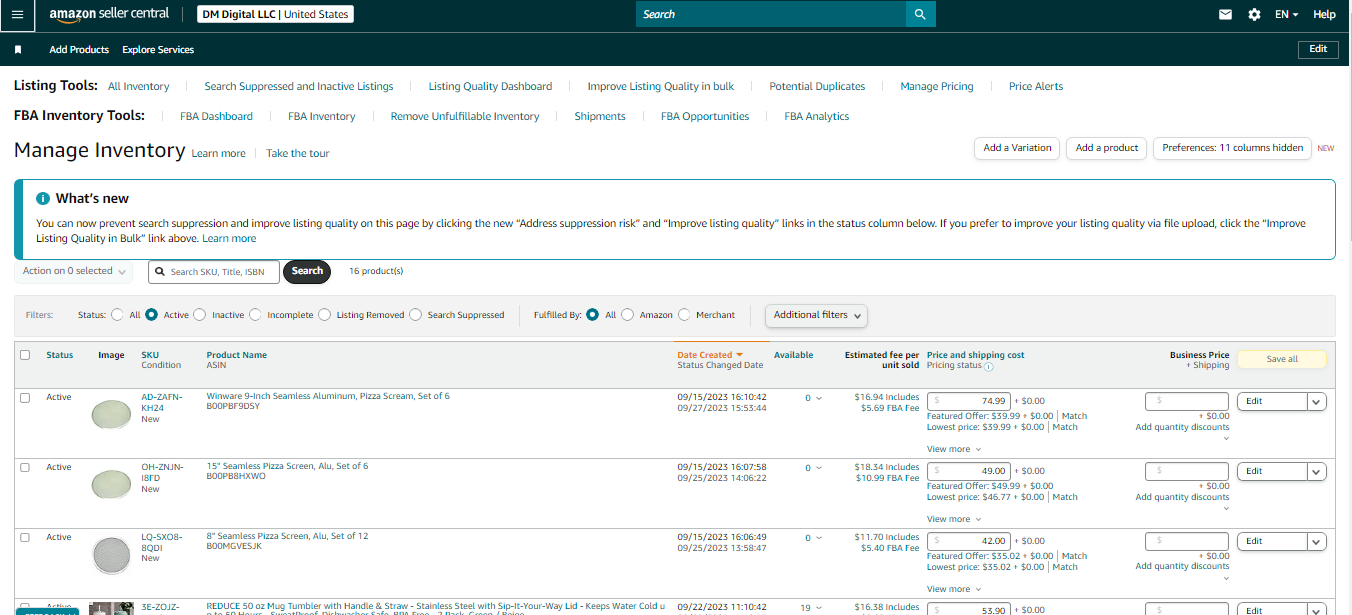
Task: Select Fulfilled By Merchant radio button
Action: pyautogui.click(x=685, y=315)
